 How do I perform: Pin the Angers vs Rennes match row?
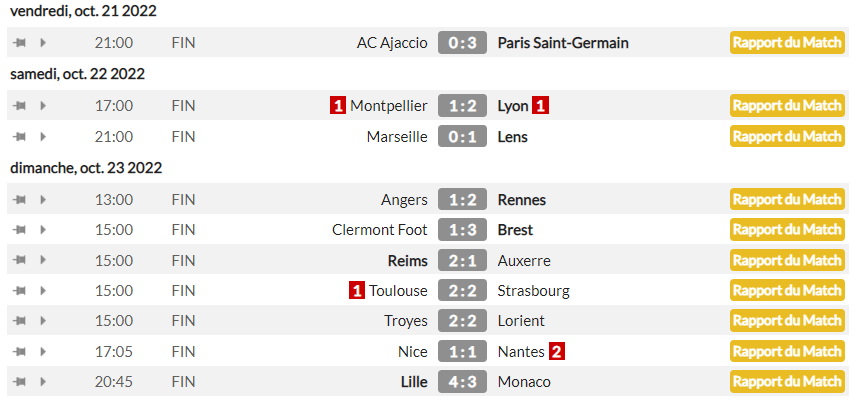pyautogui.click(x=19, y=200)
